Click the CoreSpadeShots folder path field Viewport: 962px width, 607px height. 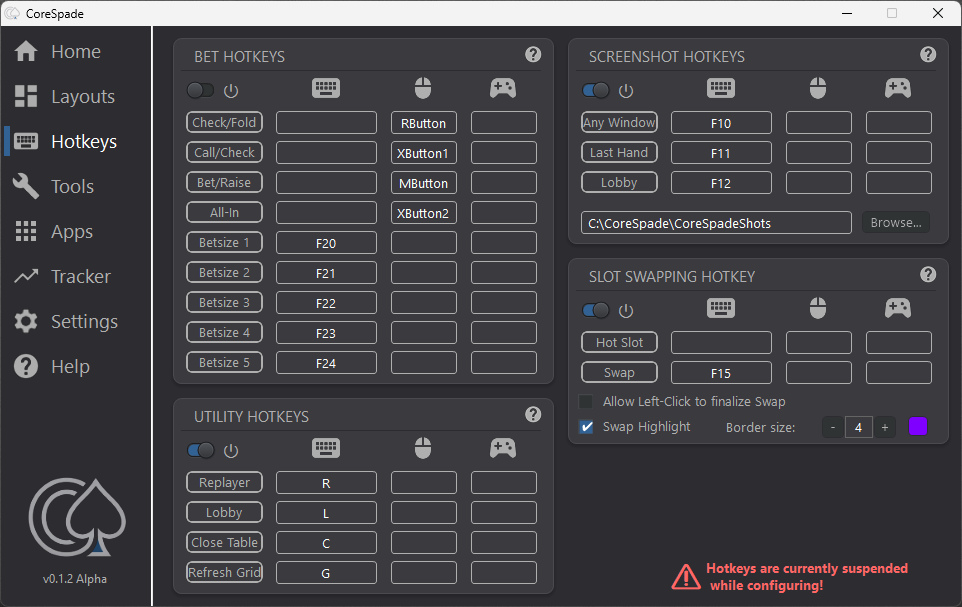tap(717, 223)
